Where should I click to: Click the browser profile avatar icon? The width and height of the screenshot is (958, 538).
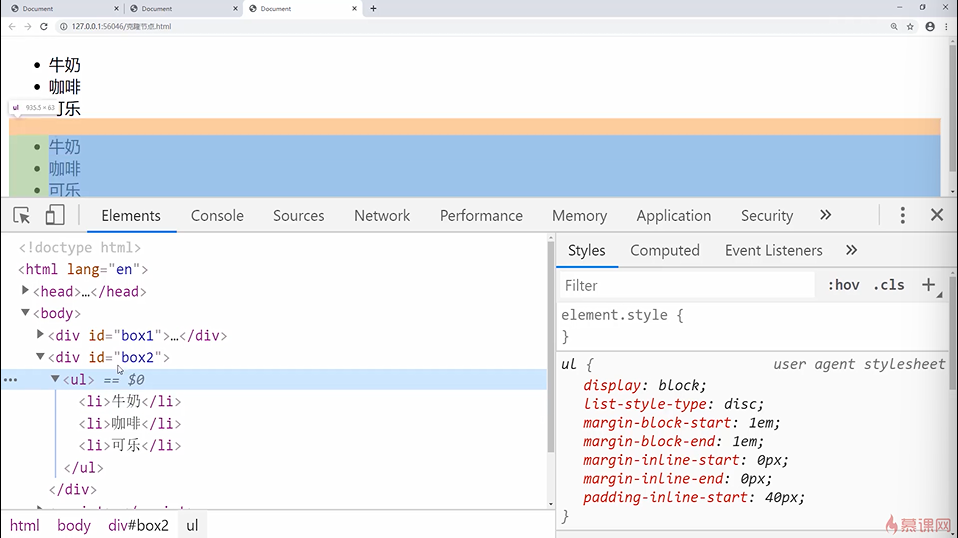[930, 27]
